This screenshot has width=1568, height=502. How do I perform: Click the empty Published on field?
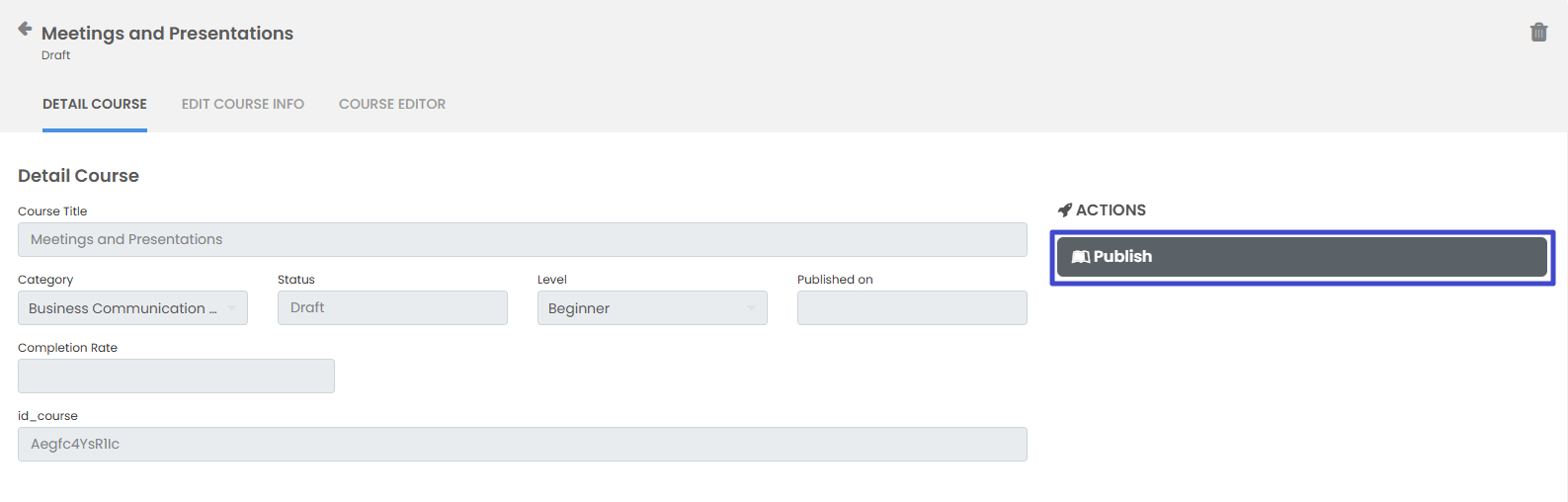point(911,308)
